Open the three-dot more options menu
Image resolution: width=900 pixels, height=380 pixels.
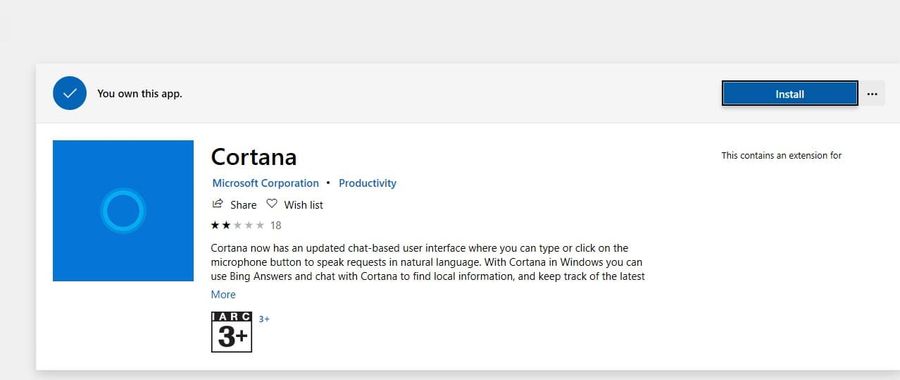pos(872,94)
